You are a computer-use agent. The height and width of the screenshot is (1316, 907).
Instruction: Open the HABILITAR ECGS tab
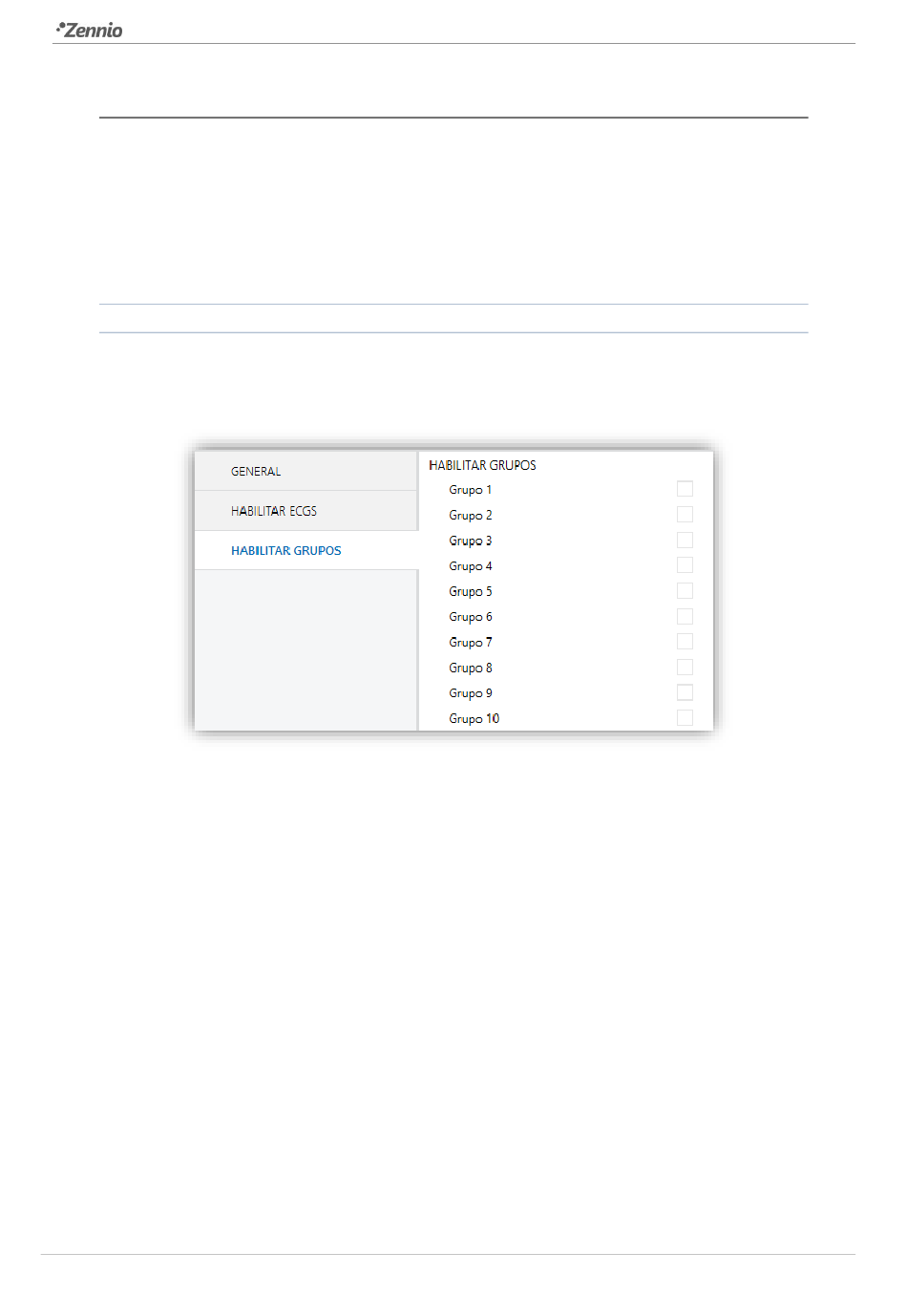[306, 511]
